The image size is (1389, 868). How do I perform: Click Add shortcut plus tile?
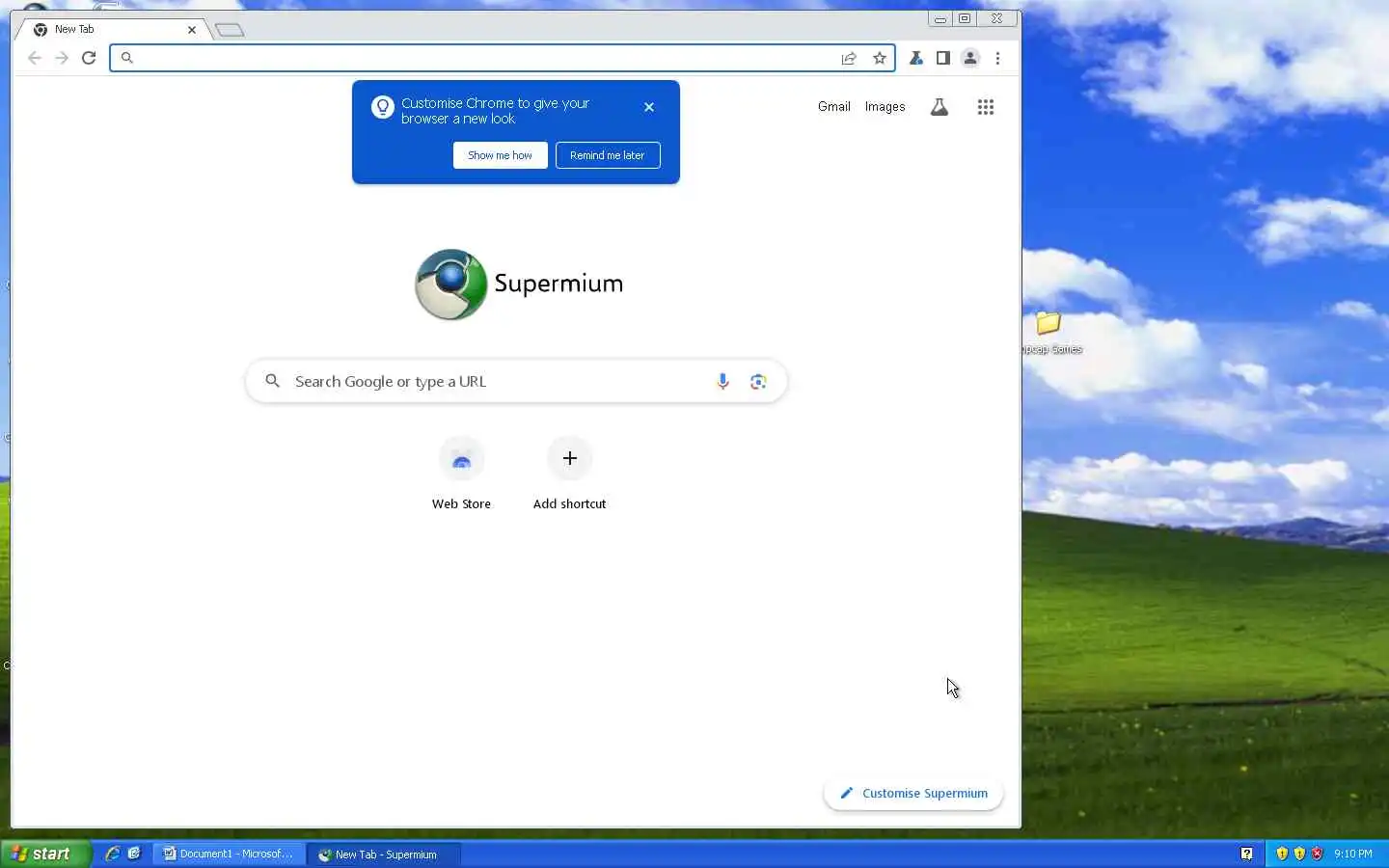570,473
